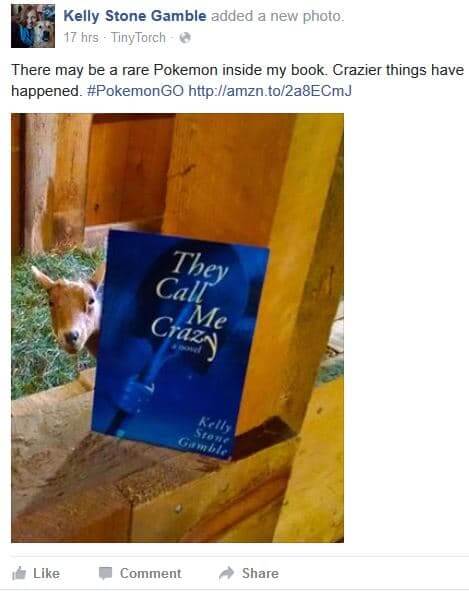Click the public globe privacy icon

tap(185, 38)
